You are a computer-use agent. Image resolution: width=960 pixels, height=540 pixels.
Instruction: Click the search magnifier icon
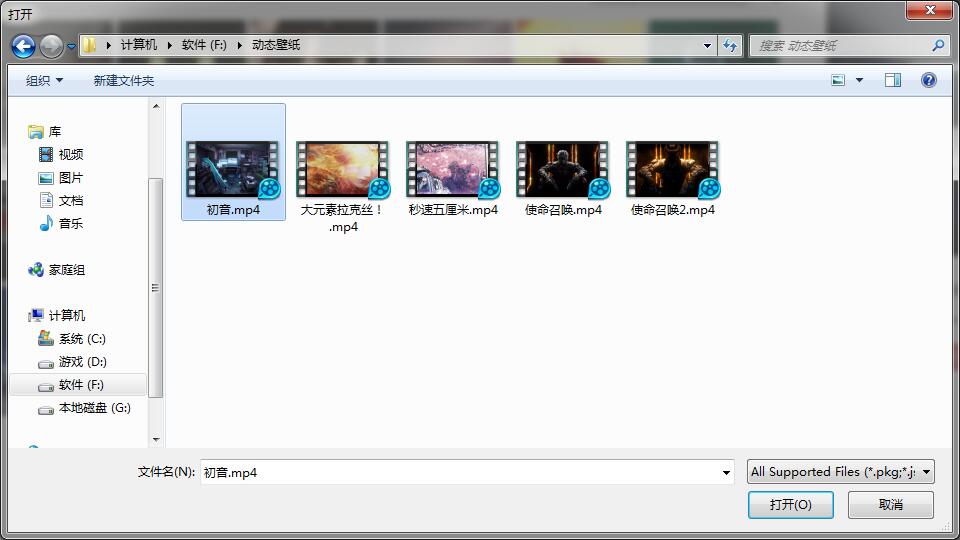938,45
